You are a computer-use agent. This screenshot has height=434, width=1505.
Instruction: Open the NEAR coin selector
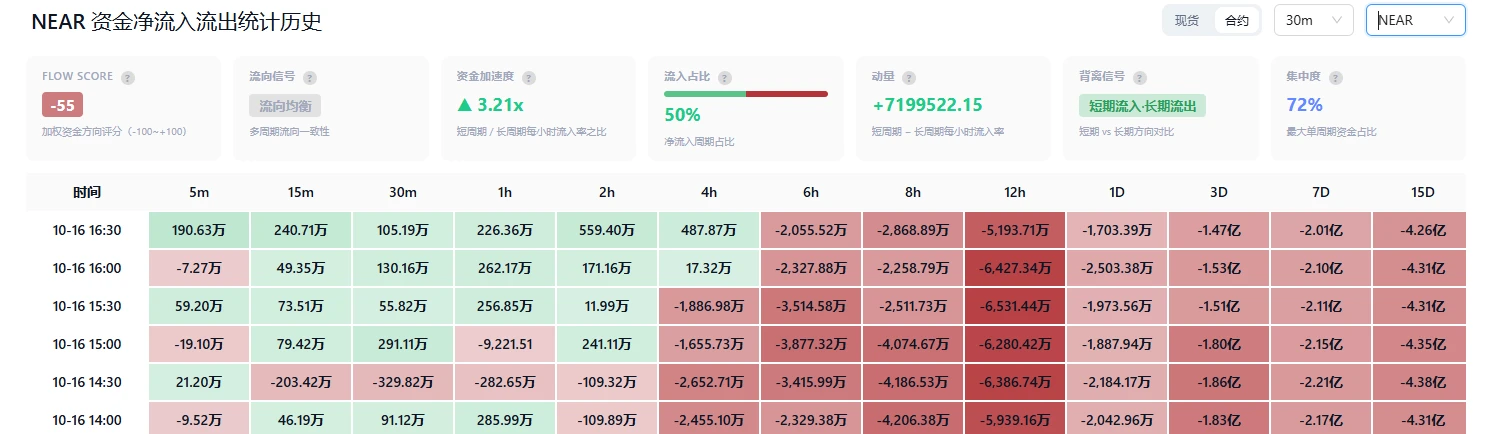coord(1415,20)
